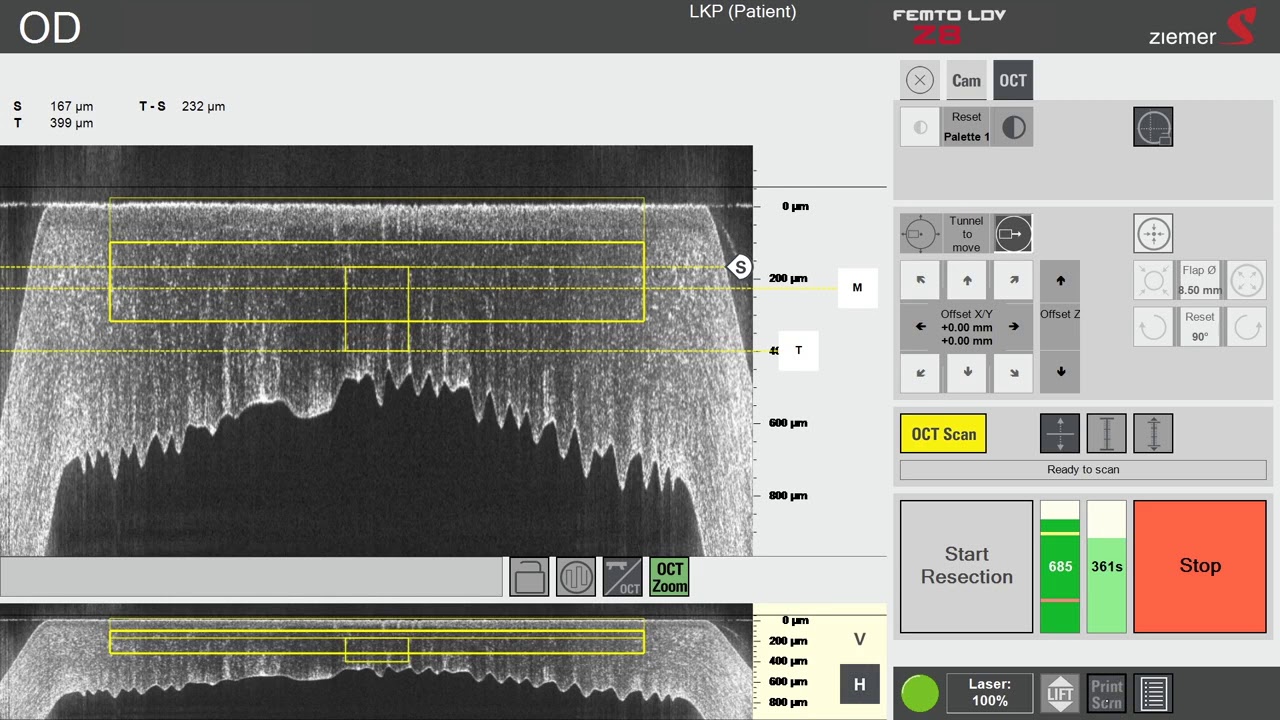The image size is (1280, 720).
Task: Activate the tunnel move-right circle icon
Action: click(1013, 234)
